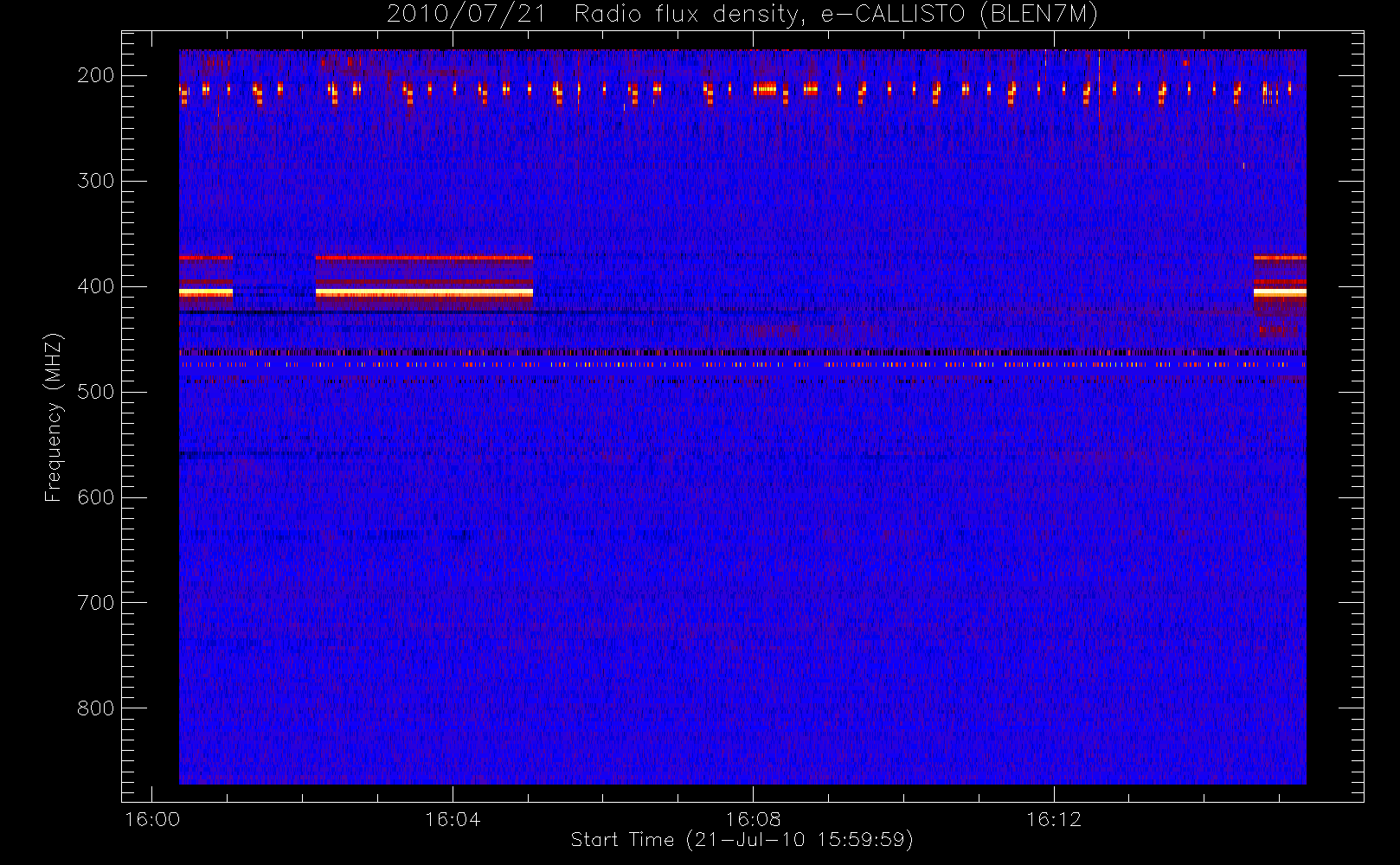Click the 200 frequency tick label
The height and width of the screenshot is (865, 1400).
pyautogui.click(x=96, y=75)
